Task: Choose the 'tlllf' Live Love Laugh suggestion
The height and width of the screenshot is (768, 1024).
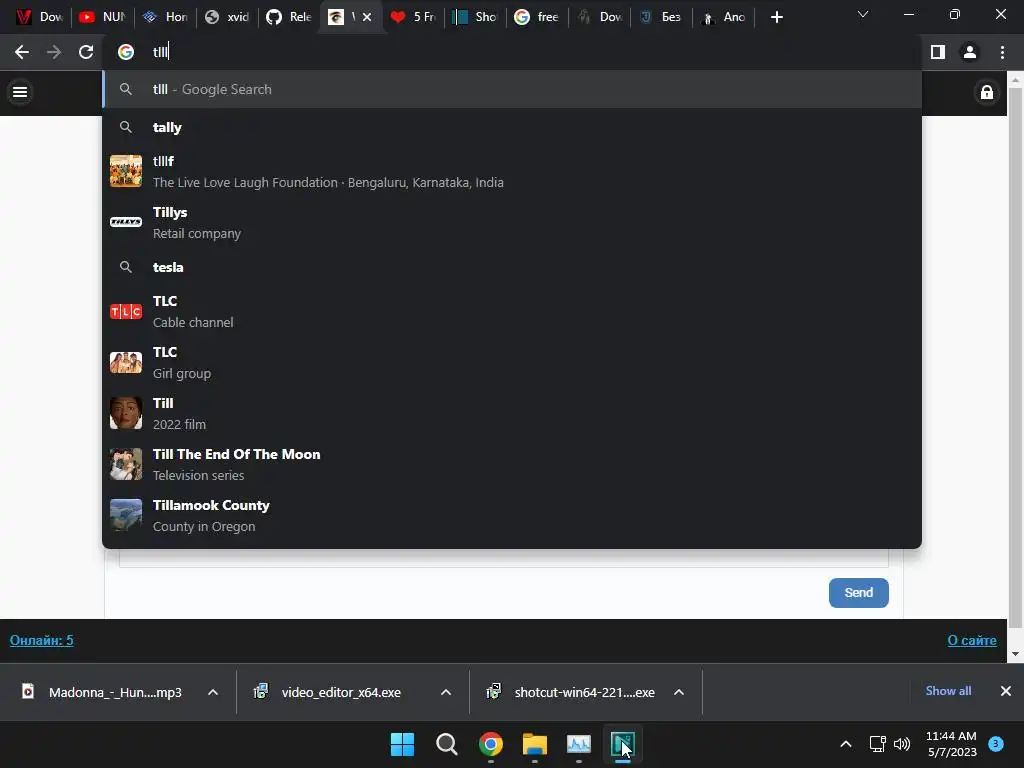Action: click(512, 171)
